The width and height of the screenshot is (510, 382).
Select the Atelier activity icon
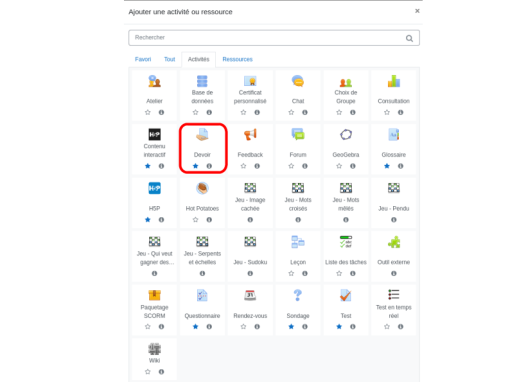[x=154, y=81]
